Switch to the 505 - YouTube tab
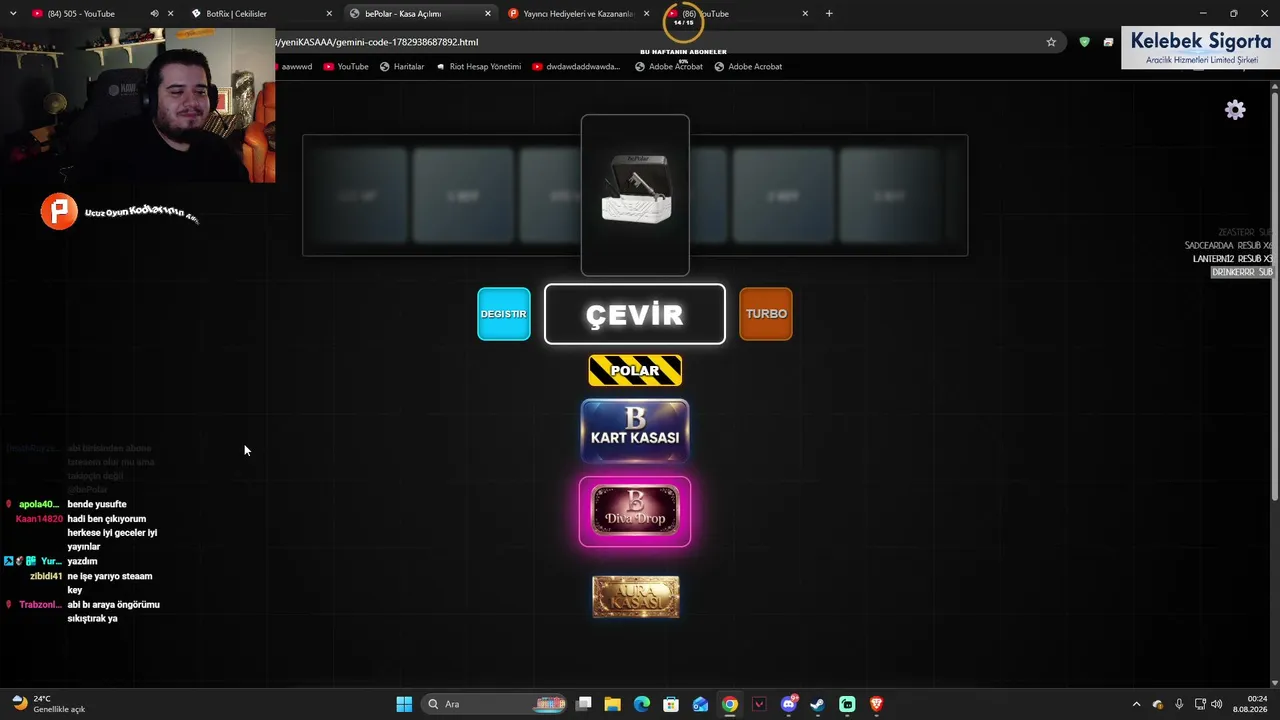This screenshot has height=720, width=1280. tap(81, 14)
